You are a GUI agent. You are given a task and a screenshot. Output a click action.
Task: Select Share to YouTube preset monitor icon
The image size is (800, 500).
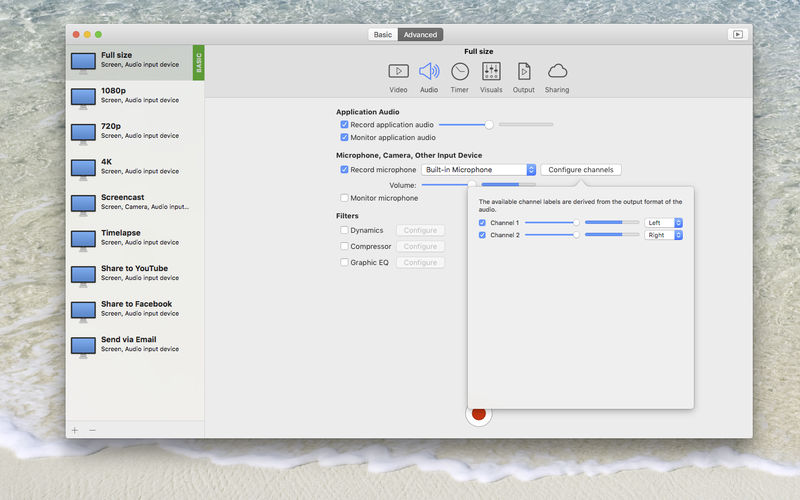pos(83,276)
